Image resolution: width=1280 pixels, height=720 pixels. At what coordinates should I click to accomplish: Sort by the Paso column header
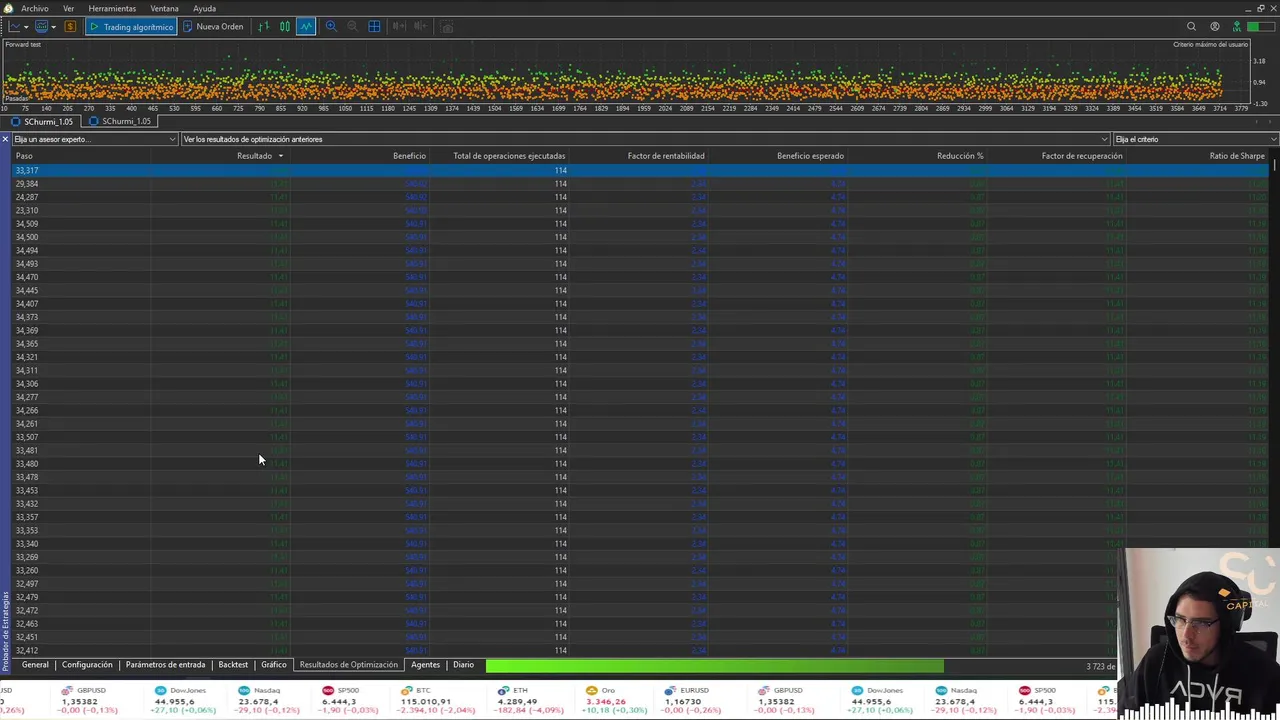pos(24,156)
